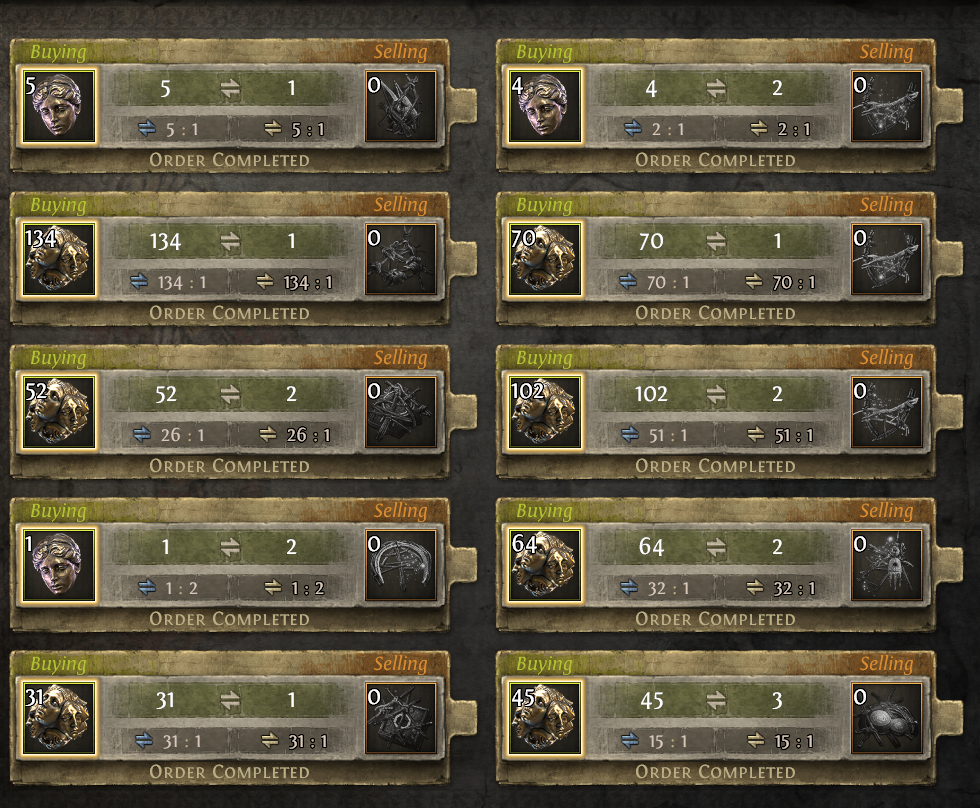Click the Divine Orb icon showing stack of 1

tap(59, 566)
